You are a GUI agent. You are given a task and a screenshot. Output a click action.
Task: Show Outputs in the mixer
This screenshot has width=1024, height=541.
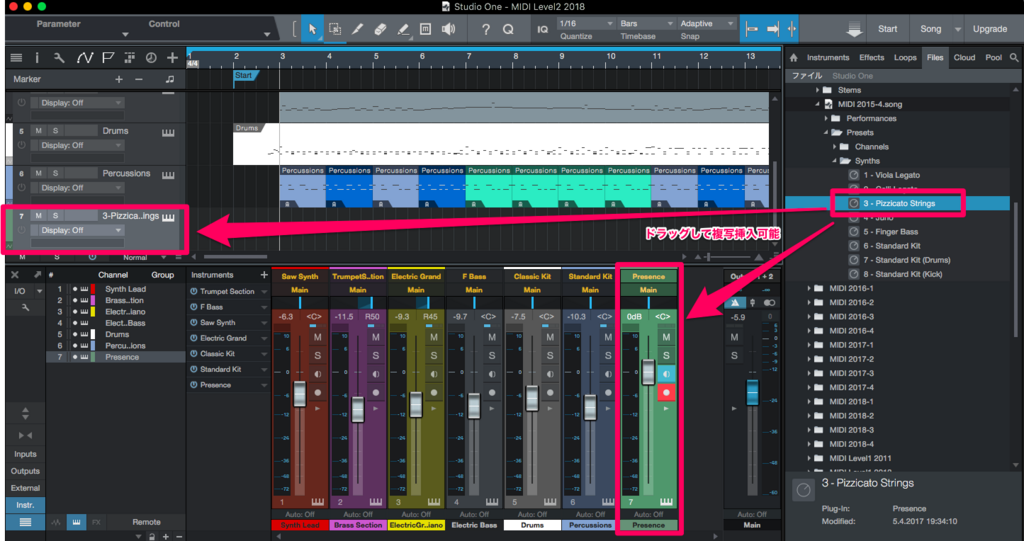pos(25,471)
